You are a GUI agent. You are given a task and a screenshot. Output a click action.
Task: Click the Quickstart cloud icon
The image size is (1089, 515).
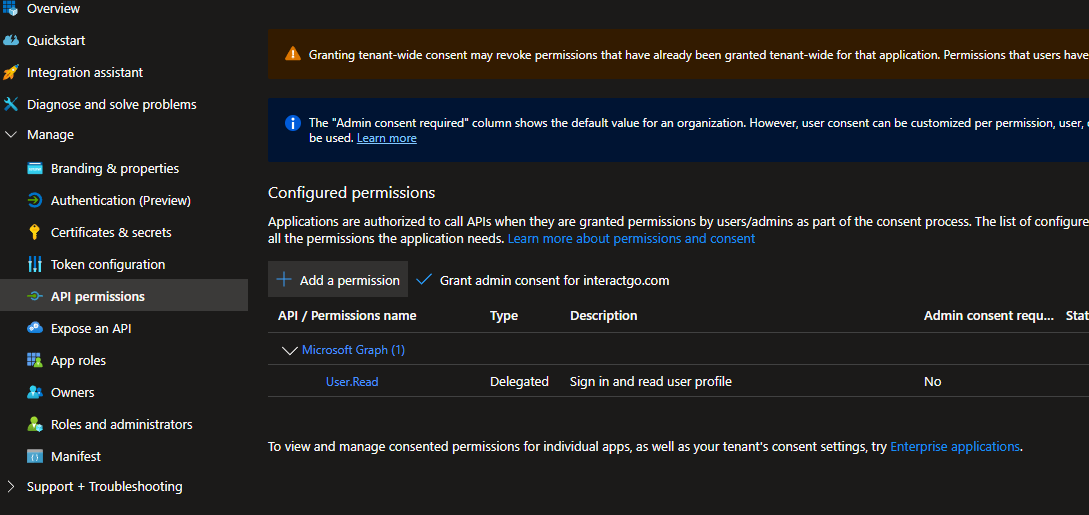(10, 40)
